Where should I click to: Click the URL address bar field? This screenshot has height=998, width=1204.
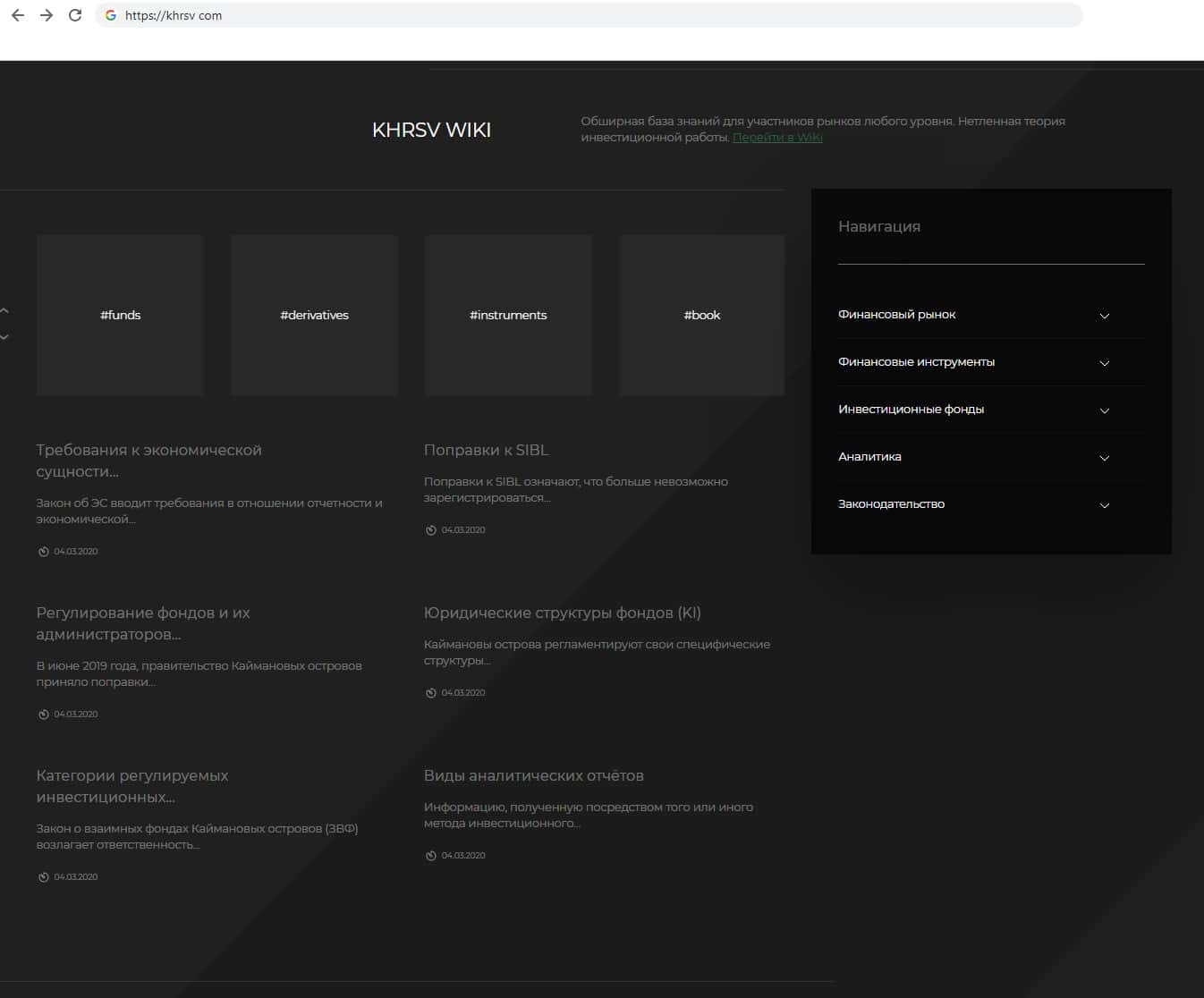(x=590, y=15)
